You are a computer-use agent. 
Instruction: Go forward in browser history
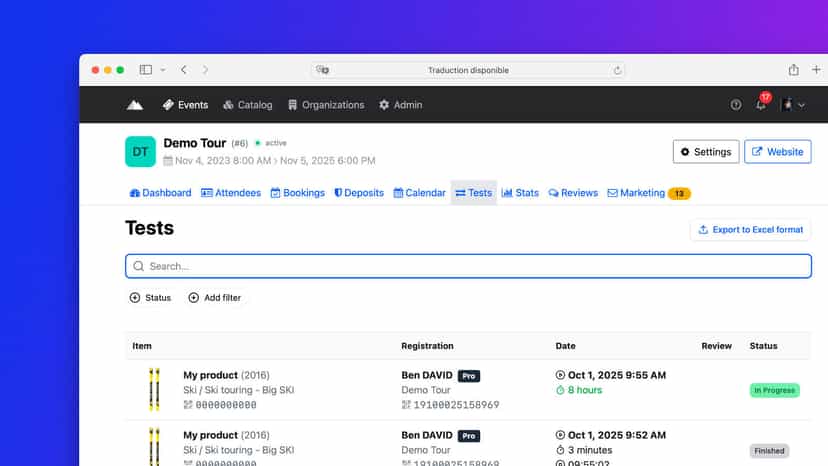pos(205,70)
